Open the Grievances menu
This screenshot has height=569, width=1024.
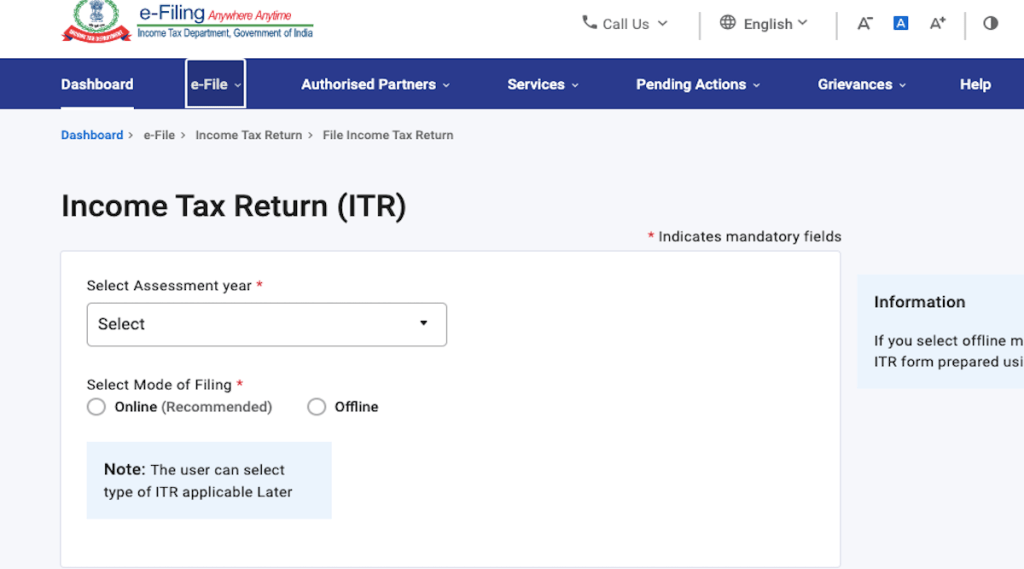click(861, 84)
